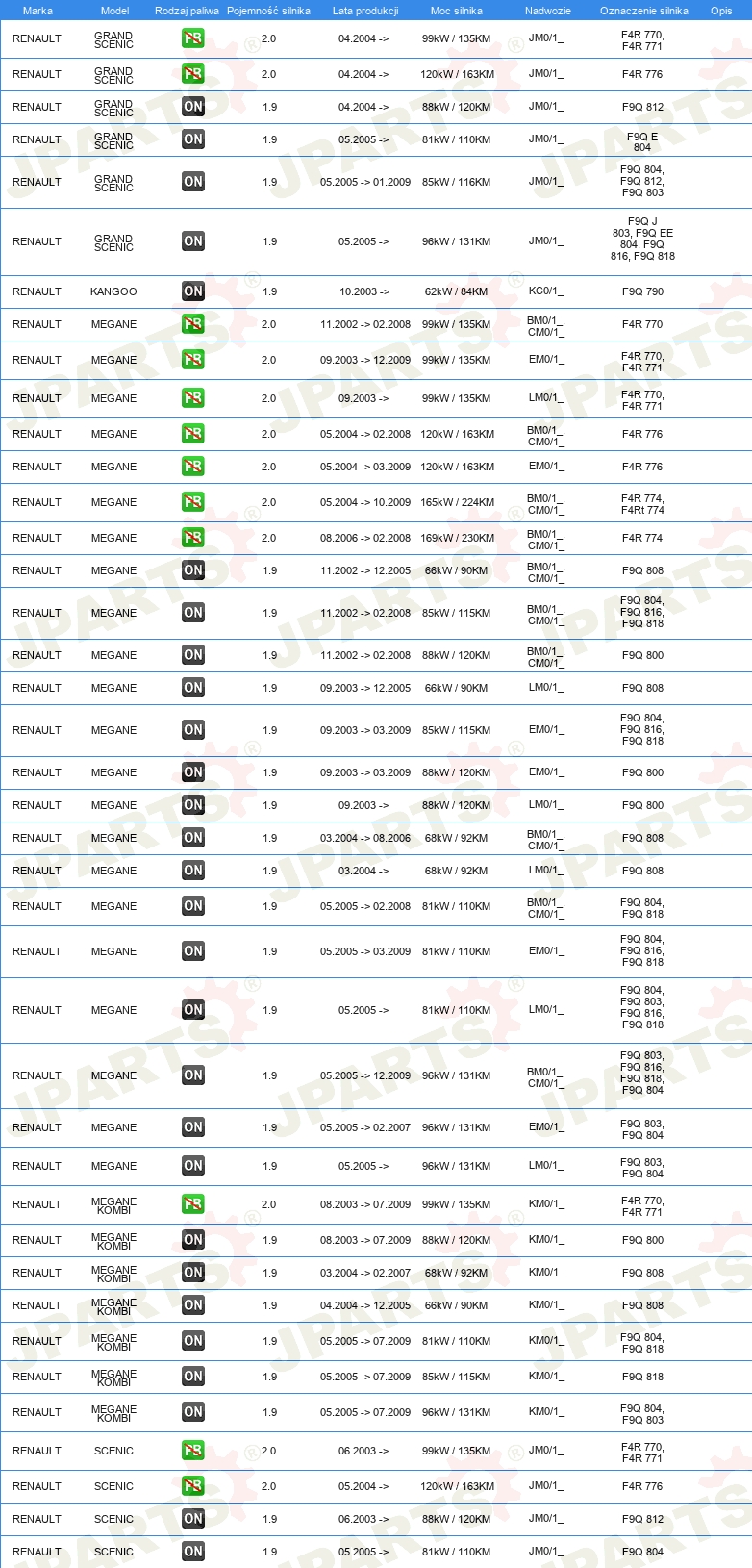This screenshot has height=1568, width=752.
Task: Click diesel icon for Megane Kombi 81kW/110KM
Action: [x=193, y=1341]
